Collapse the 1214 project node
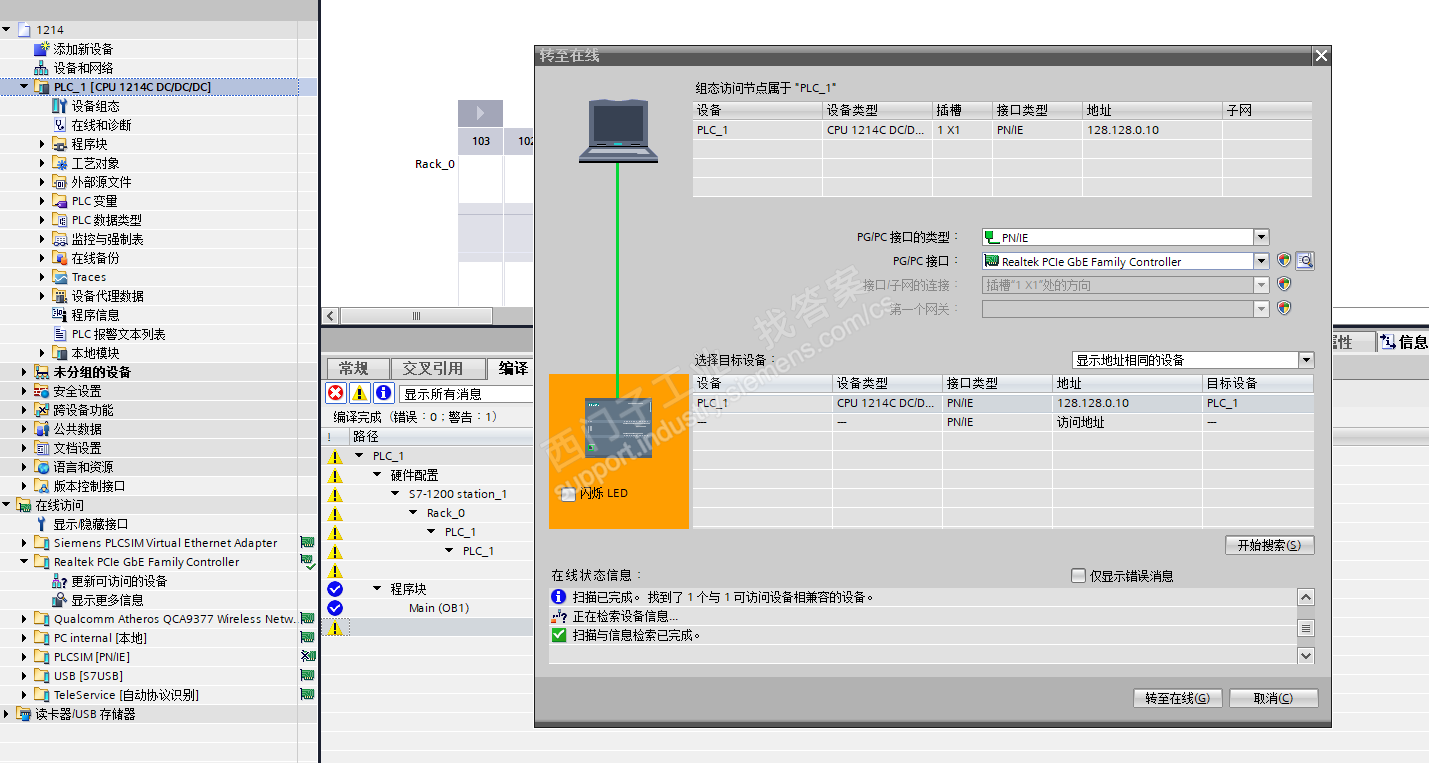Viewport: 1429px width, 763px height. [6, 30]
